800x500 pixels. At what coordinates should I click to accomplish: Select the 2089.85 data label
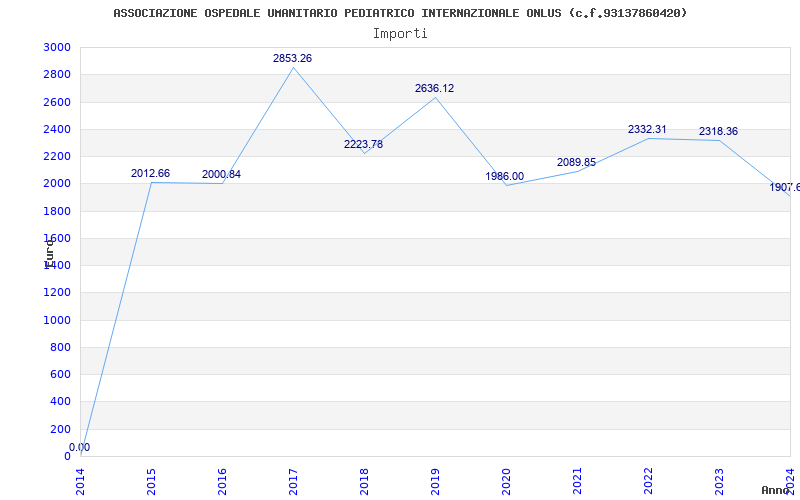click(x=577, y=163)
